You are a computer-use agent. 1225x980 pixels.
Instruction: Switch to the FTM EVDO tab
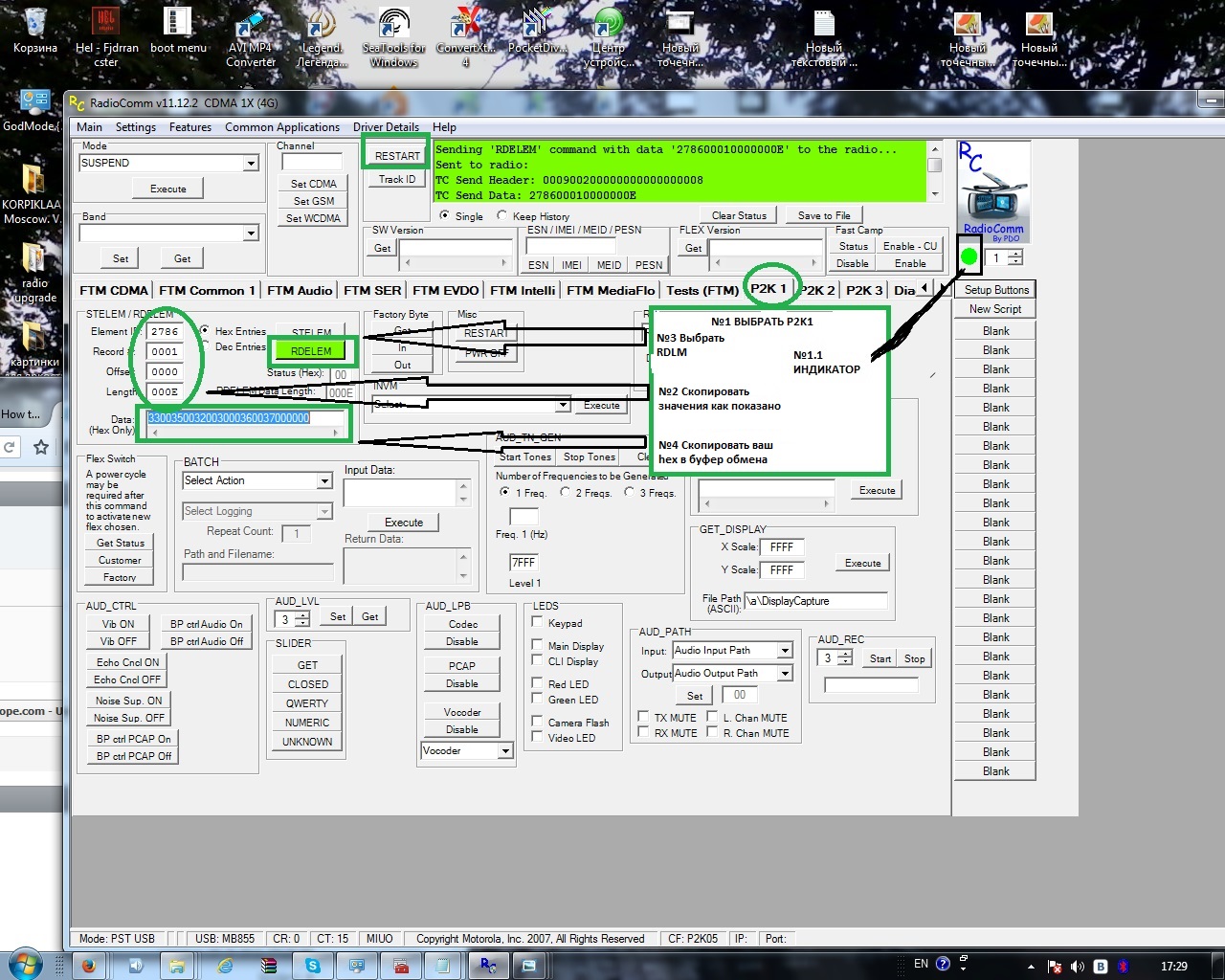(447, 290)
